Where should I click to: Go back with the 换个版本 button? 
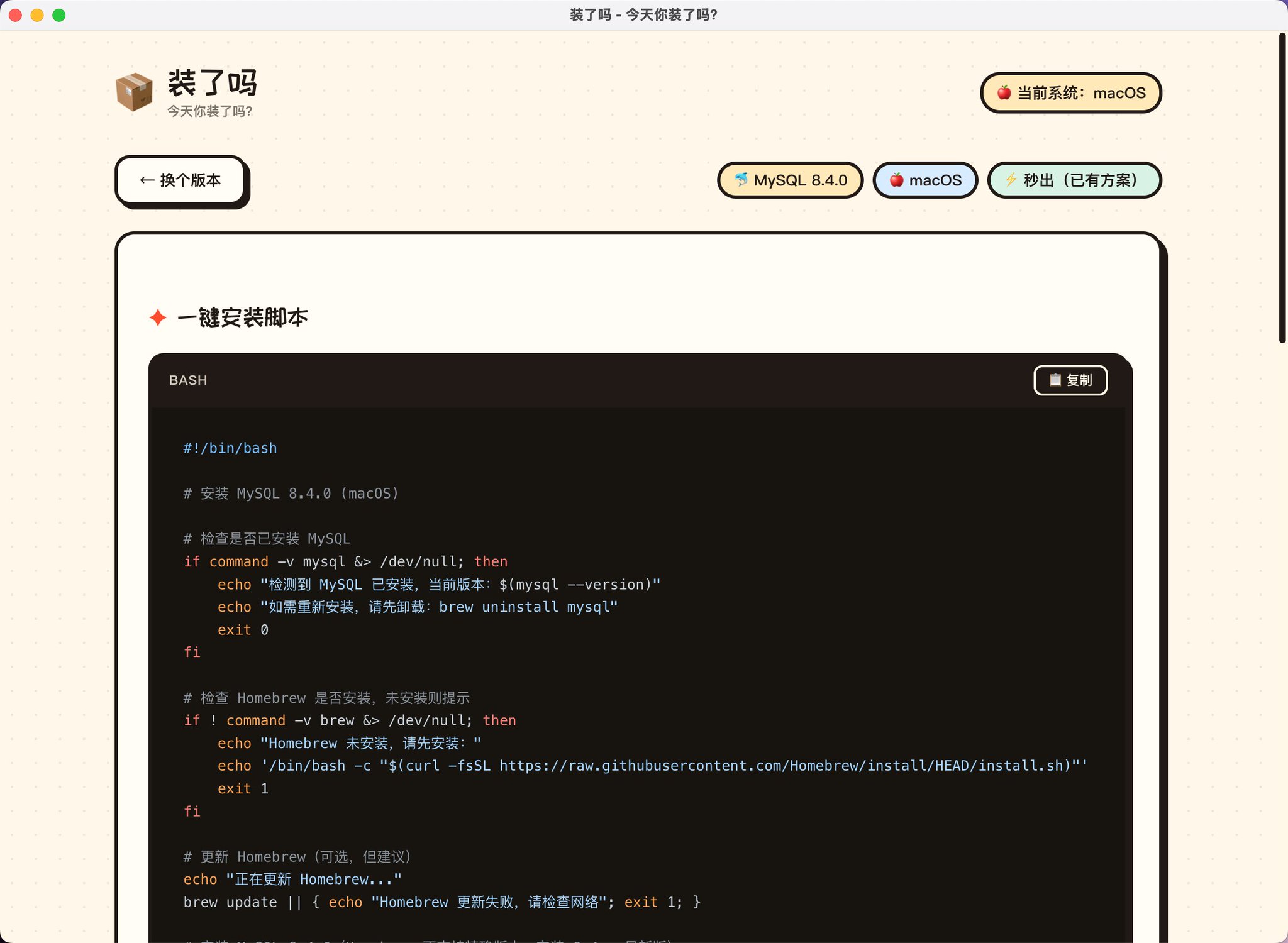pos(180,180)
